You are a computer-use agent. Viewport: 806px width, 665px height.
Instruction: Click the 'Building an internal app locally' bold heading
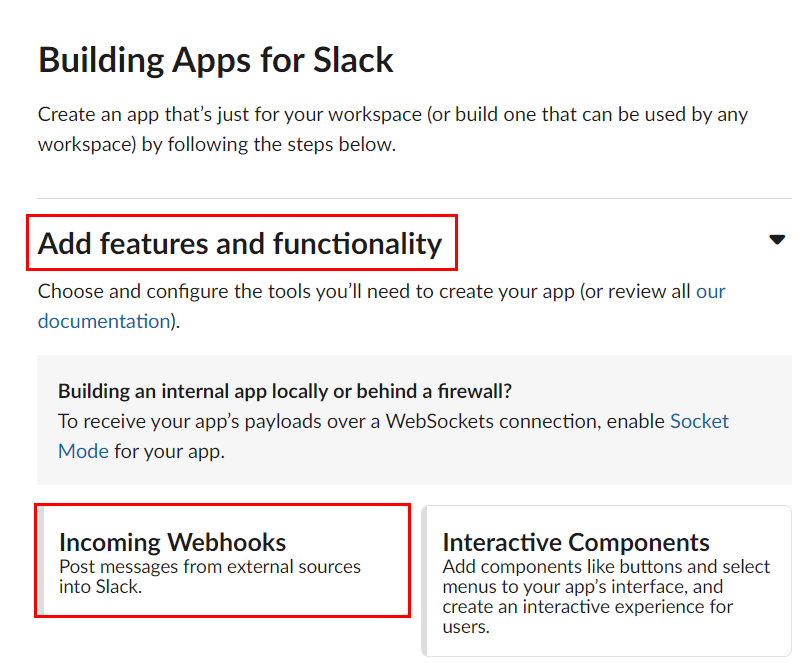tap(285, 391)
